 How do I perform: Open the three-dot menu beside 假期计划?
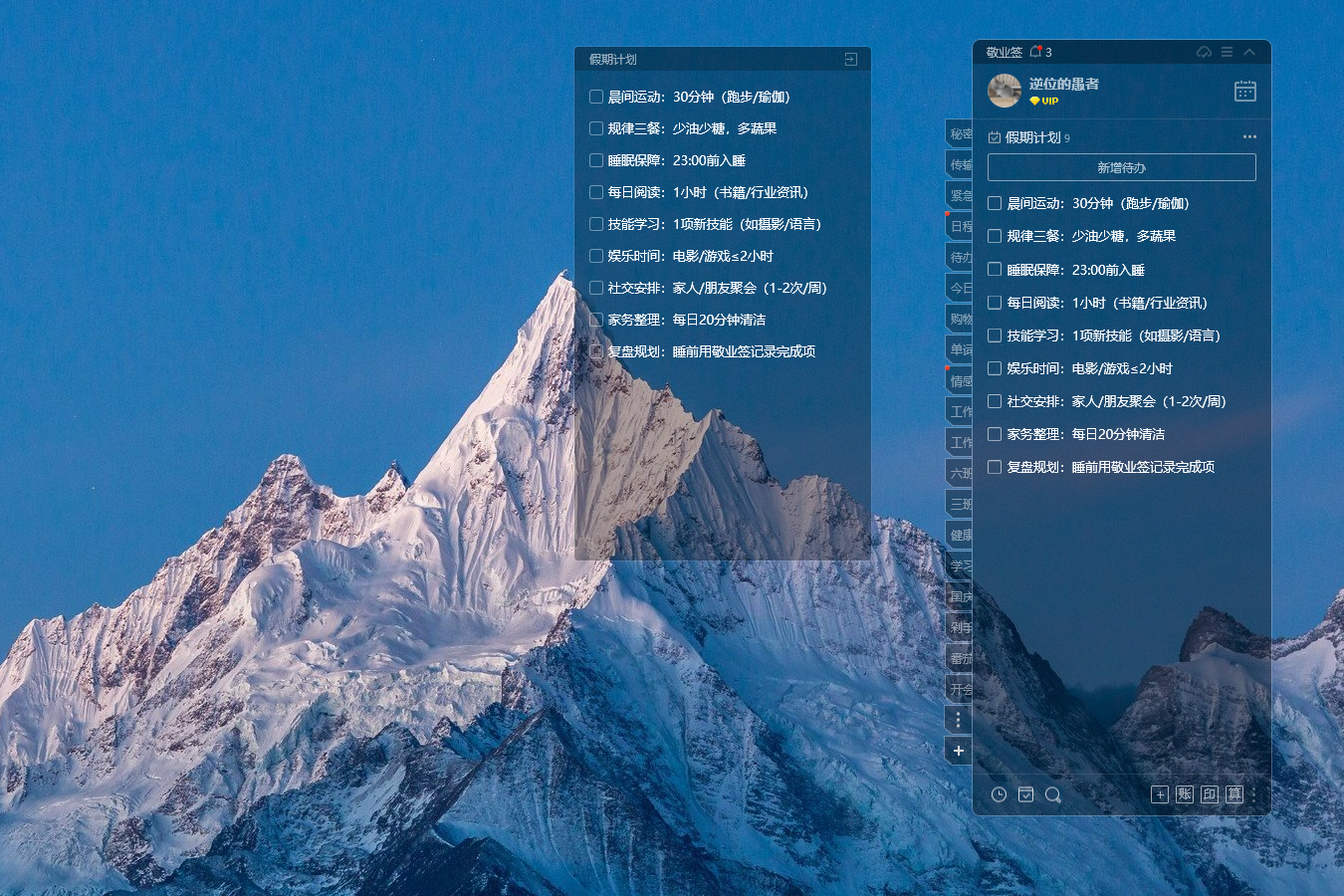[x=1249, y=137]
